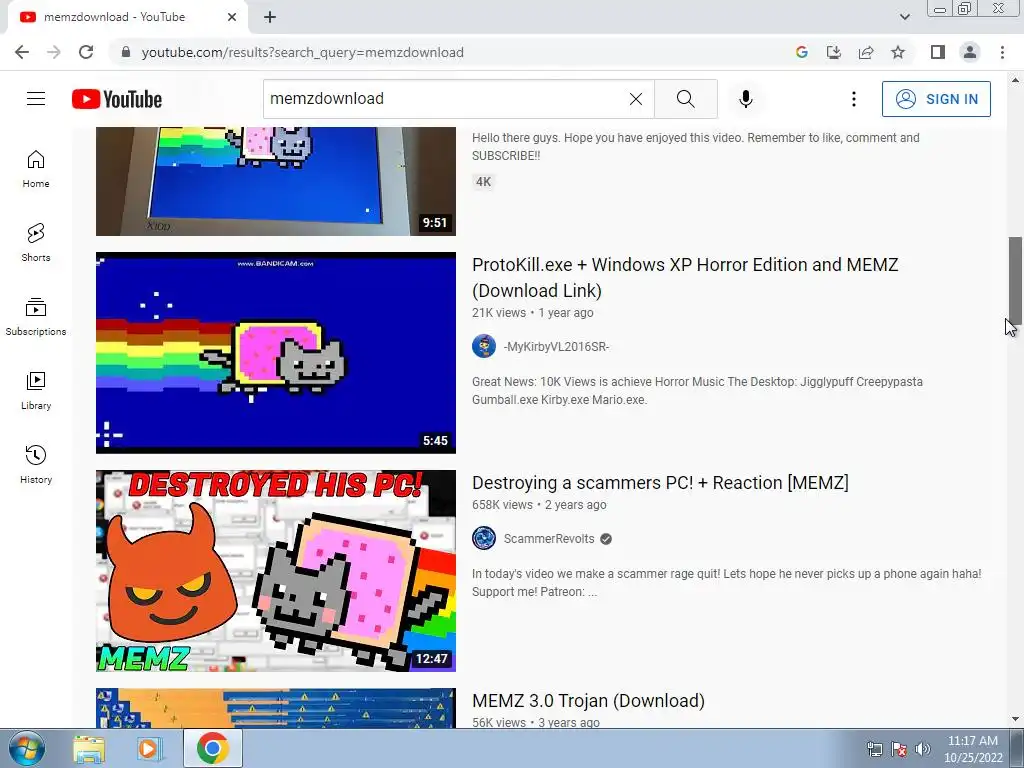The image size is (1024, 768).
Task: Click the Chrome taskbar icon
Action: point(212,748)
